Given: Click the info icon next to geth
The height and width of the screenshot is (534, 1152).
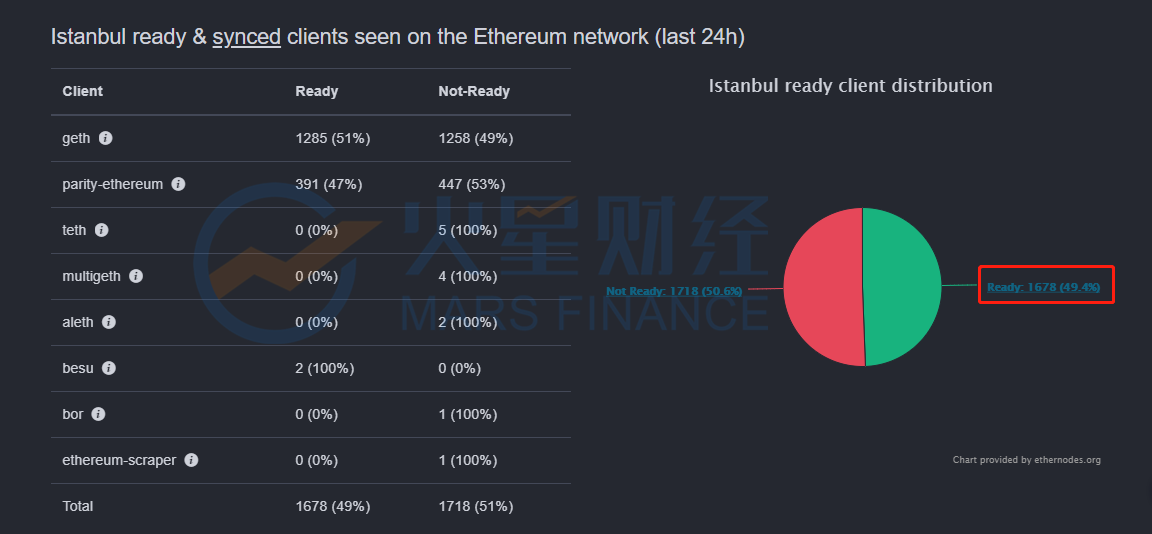Looking at the screenshot, I should tap(106, 138).
